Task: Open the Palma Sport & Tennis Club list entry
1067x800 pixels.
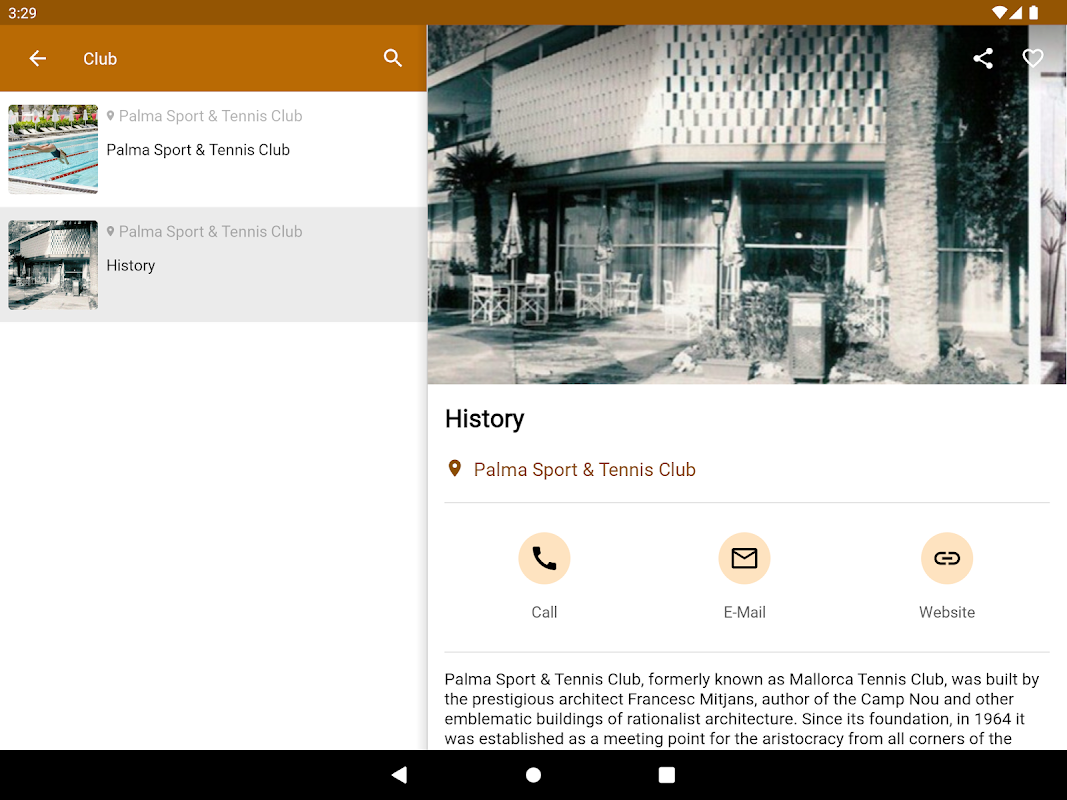Action: pyautogui.click(x=213, y=149)
